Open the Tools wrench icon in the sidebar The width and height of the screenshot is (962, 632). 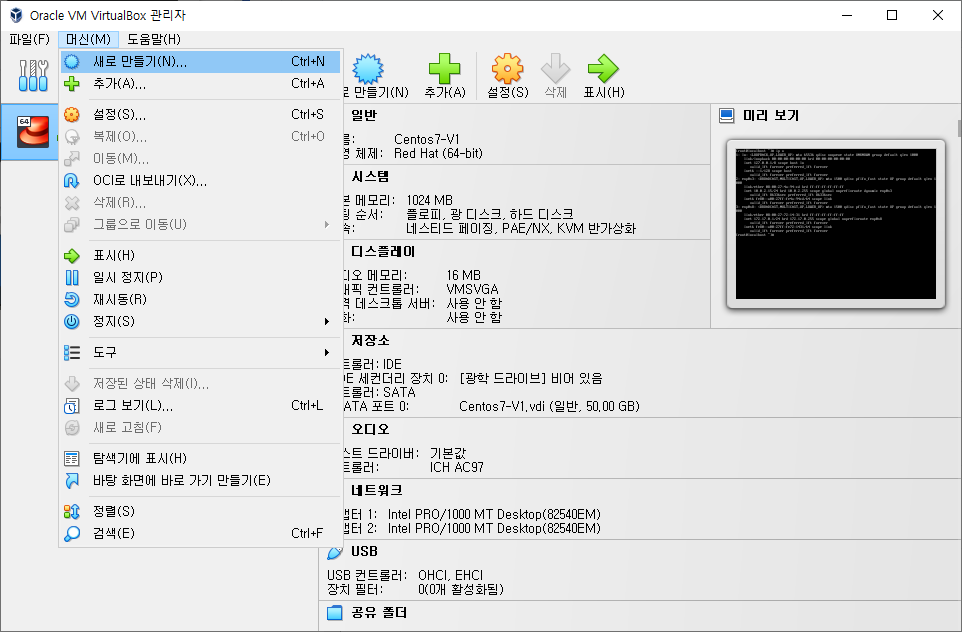click(33, 75)
